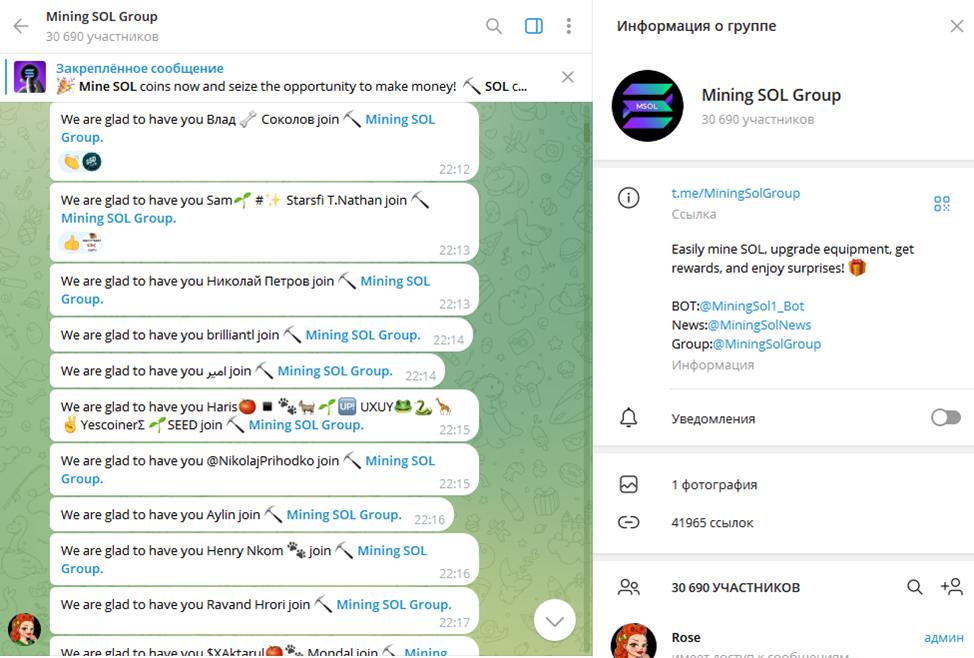Open Rose's avatar beside the chat messages
The width and height of the screenshot is (974, 658).
[x=24, y=629]
